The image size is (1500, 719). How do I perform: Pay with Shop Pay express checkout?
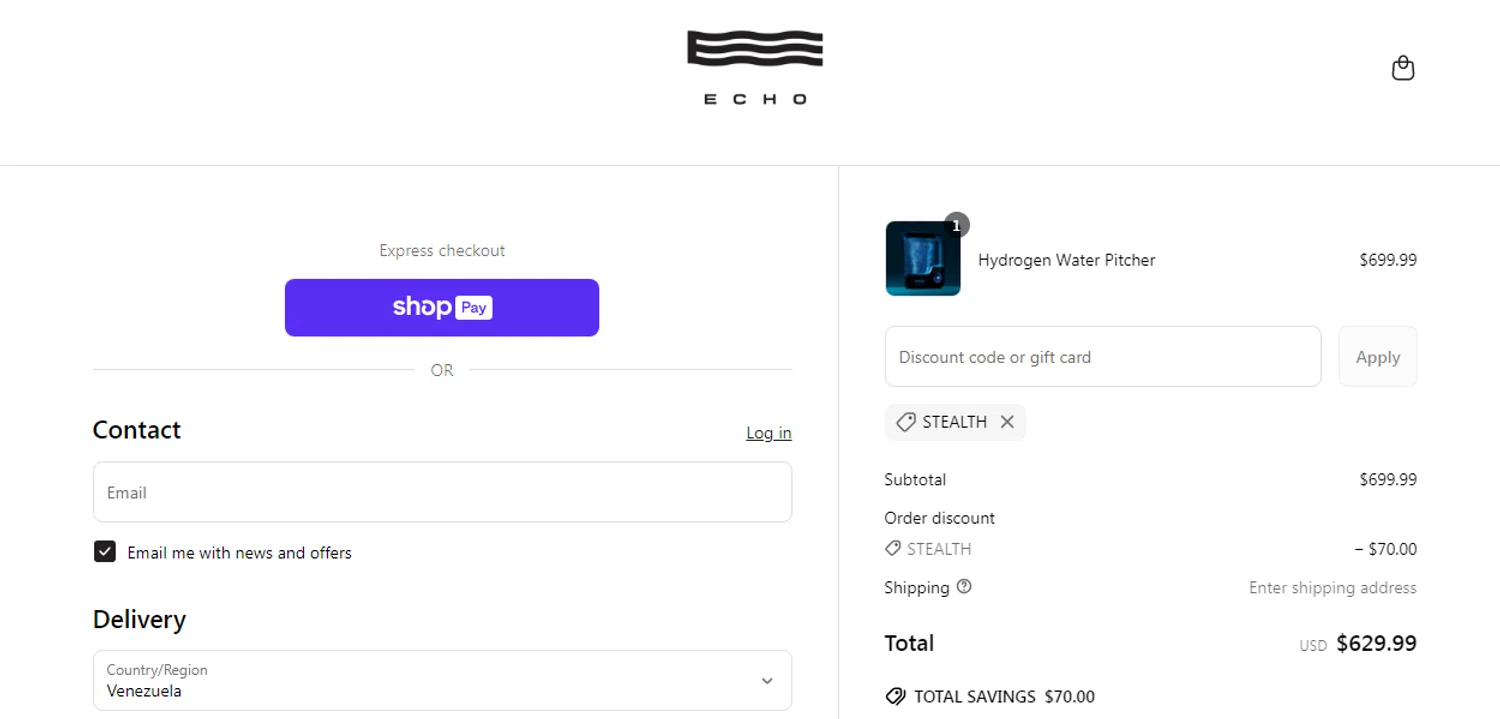point(442,308)
